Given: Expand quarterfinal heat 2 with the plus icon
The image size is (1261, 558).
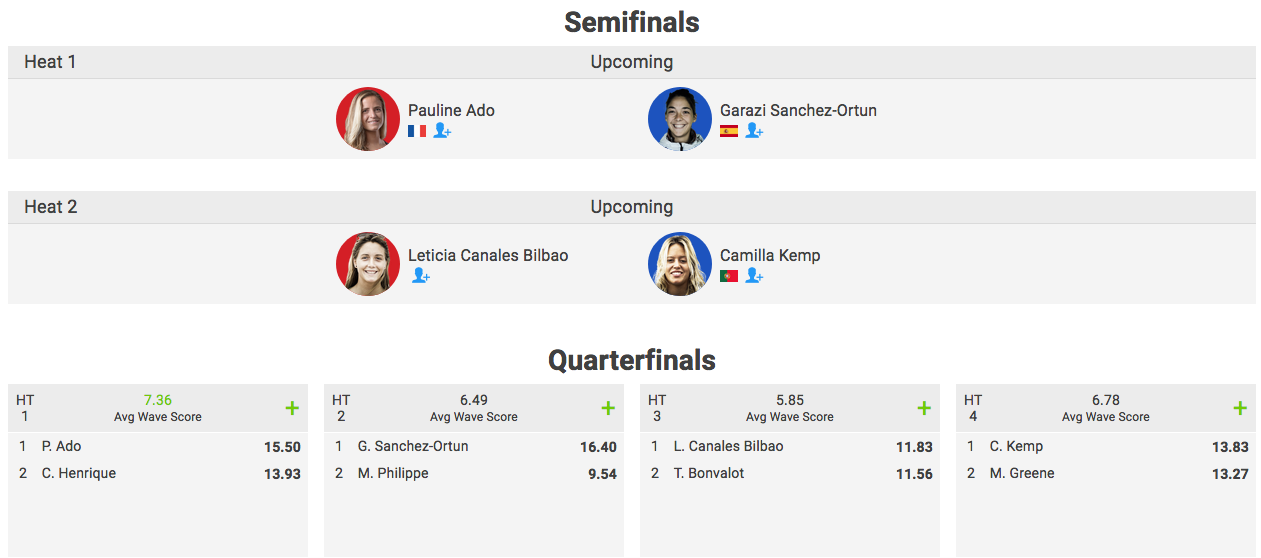Looking at the screenshot, I should pyautogui.click(x=608, y=408).
